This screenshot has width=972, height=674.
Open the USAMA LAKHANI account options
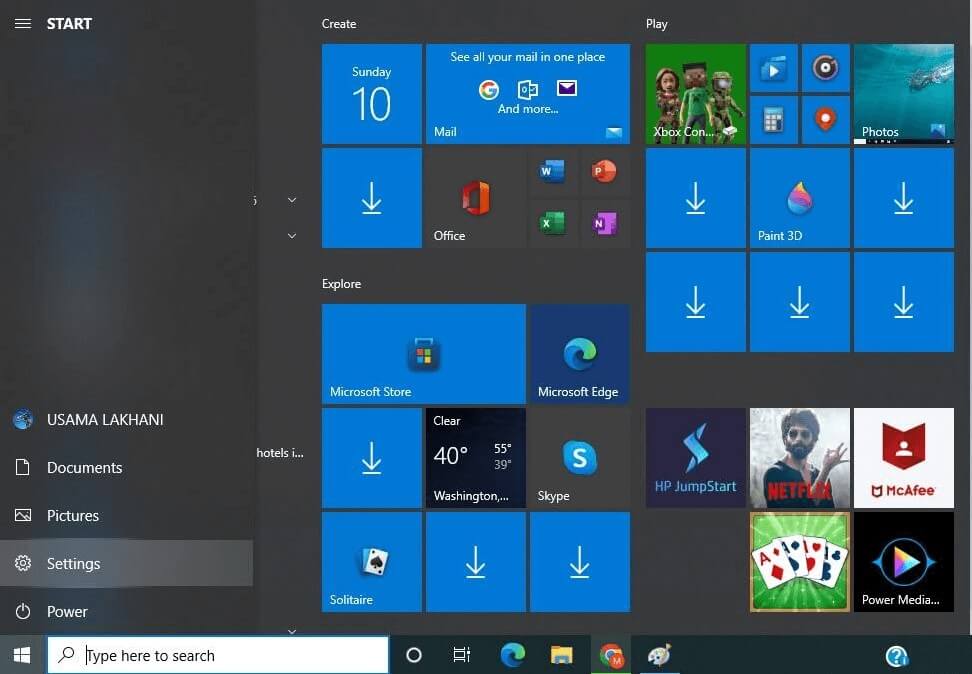pos(126,420)
